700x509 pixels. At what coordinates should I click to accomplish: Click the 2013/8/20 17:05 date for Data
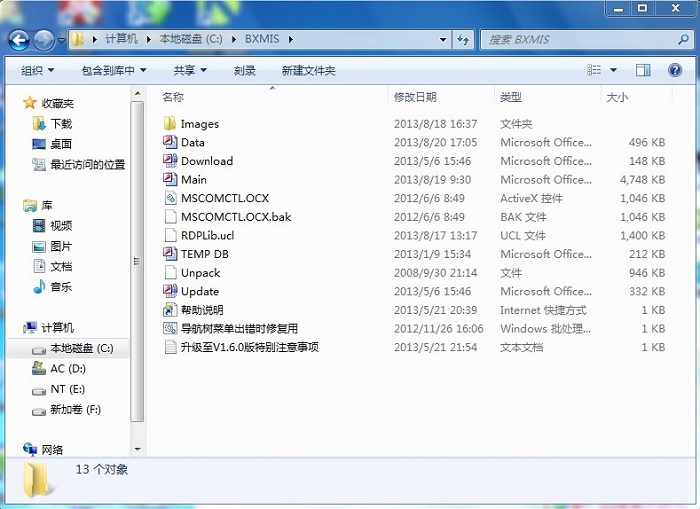click(435, 142)
